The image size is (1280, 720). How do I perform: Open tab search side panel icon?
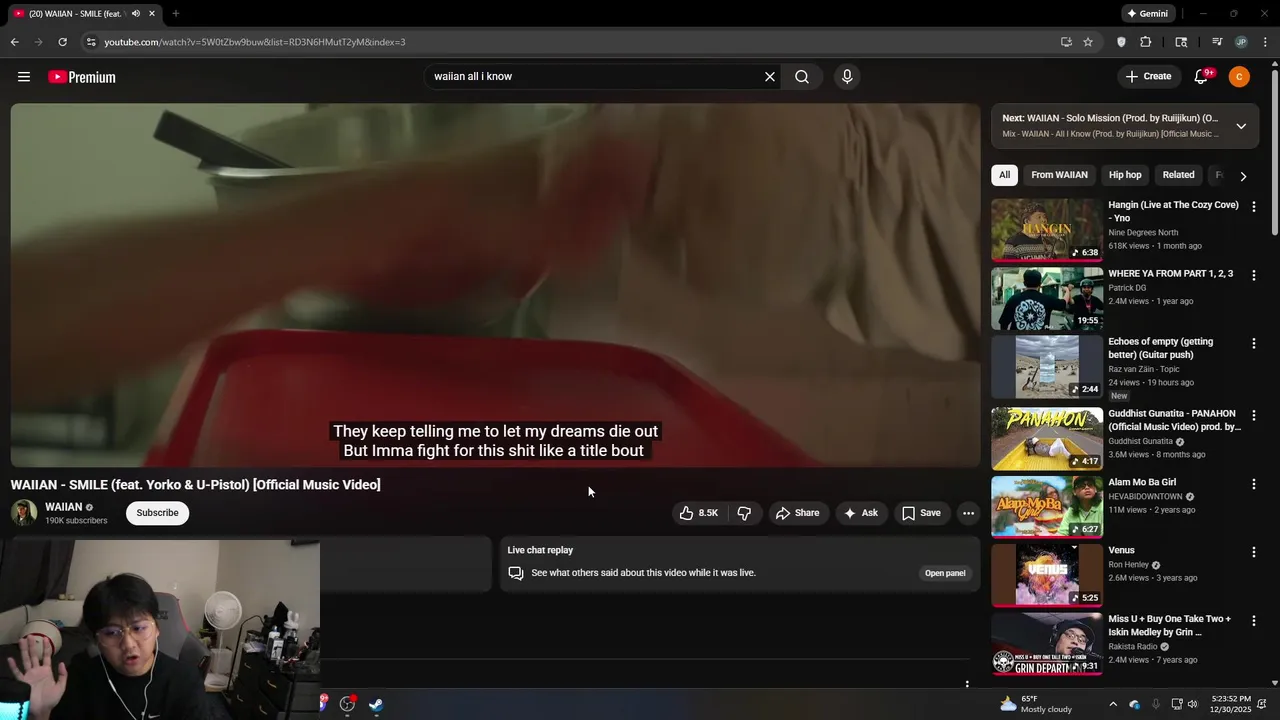click(x=1181, y=42)
